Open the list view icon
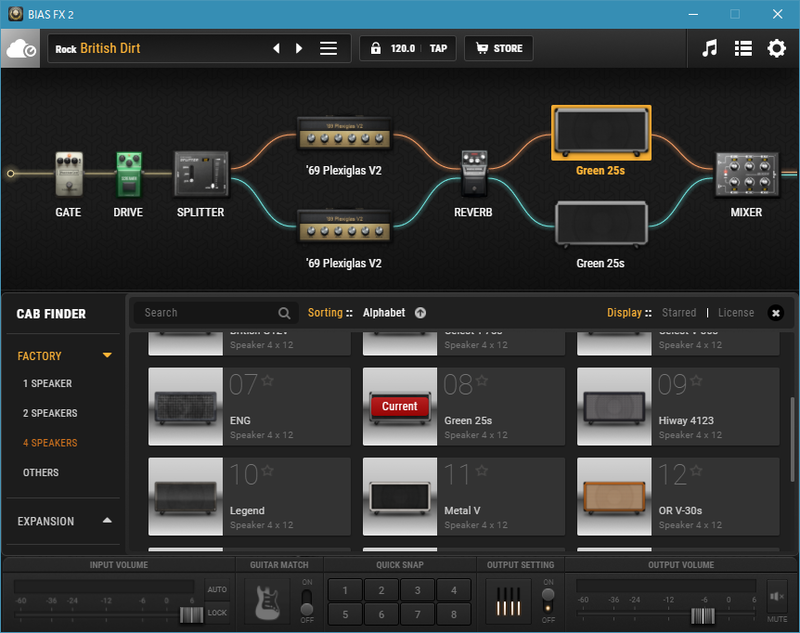The height and width of the screenshot is (633, 800). click(x=743, y=48)
